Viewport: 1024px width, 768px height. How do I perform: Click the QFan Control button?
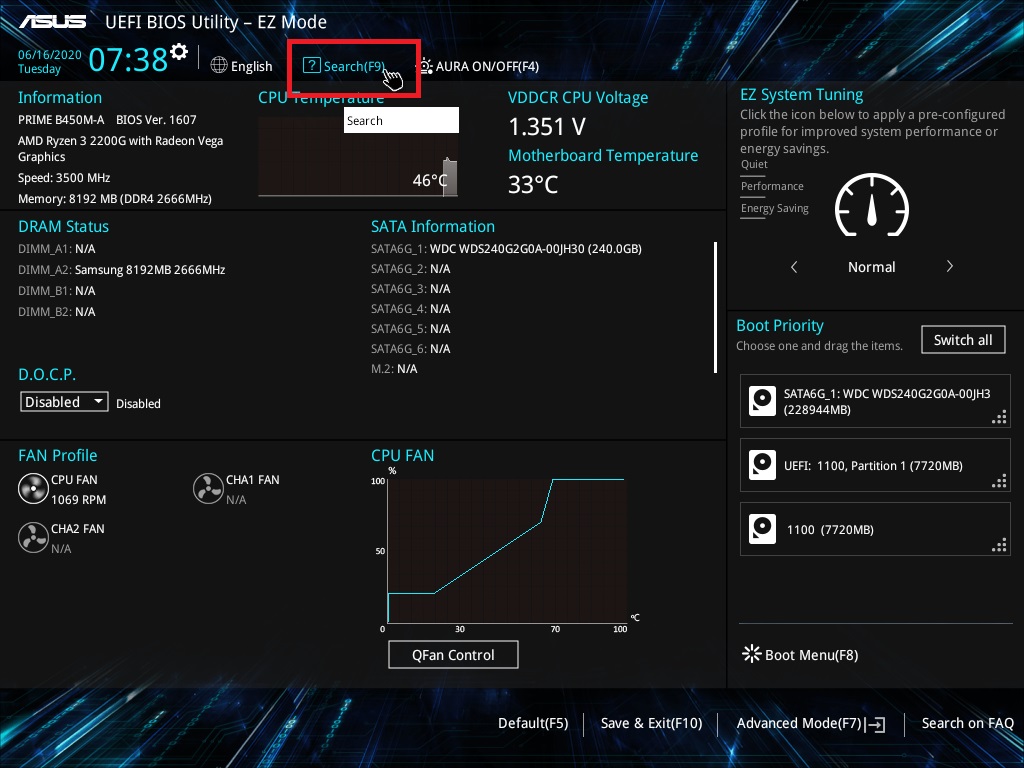click(453, 654)
